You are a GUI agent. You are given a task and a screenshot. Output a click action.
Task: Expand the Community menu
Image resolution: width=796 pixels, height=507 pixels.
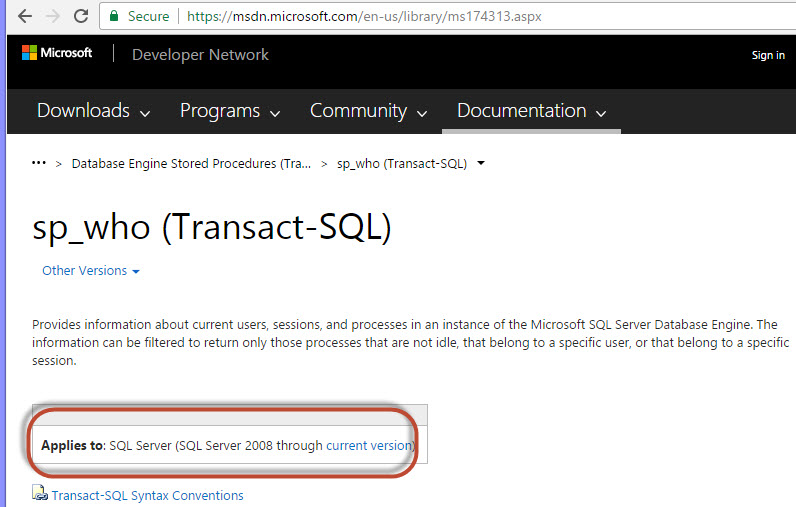368,111
